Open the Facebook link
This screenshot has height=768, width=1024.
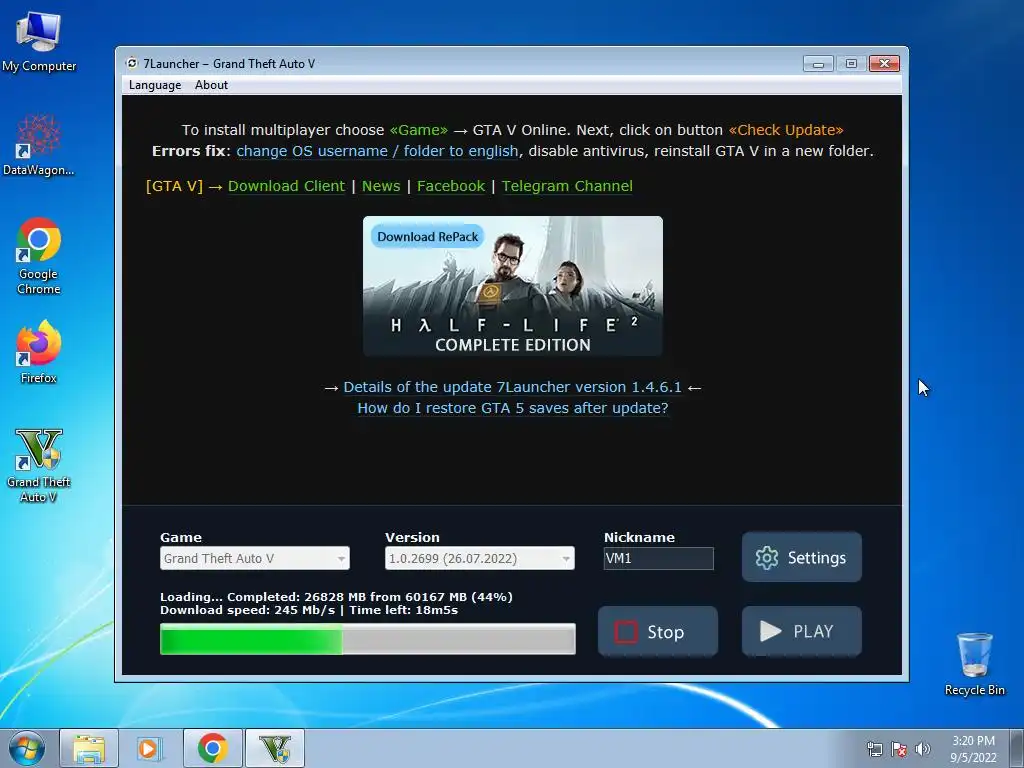point(451,186)
